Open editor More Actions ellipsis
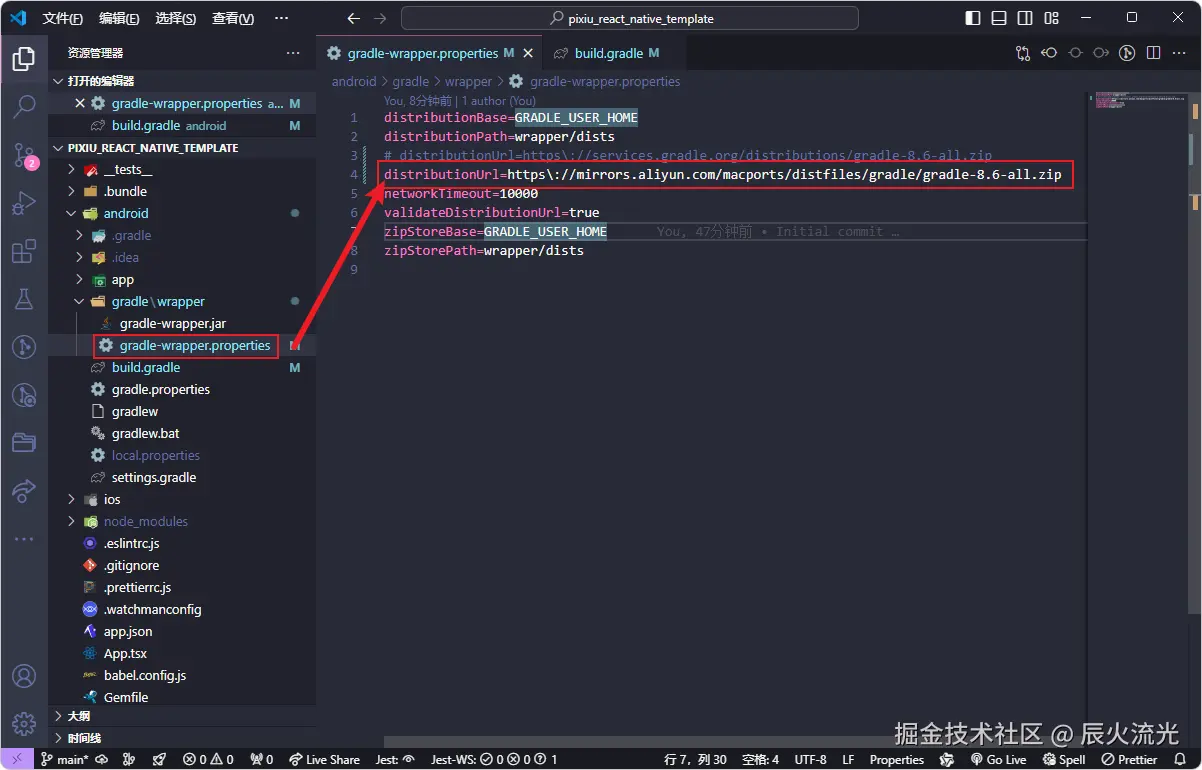This screenshot has height=770, width=1202. (x=1179, y=53)
